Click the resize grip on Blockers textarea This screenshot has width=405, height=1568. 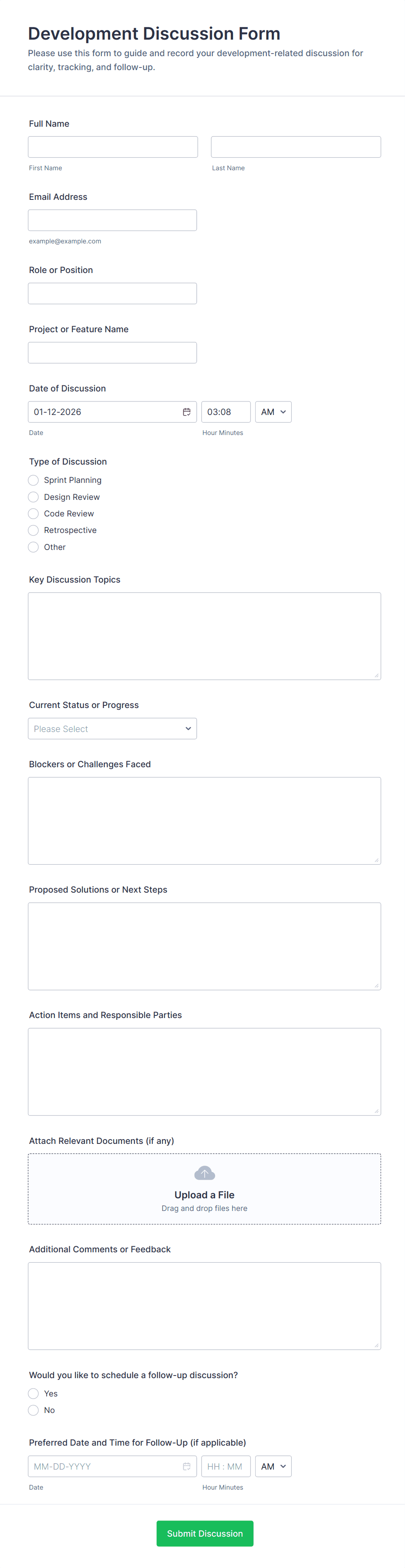point(377,860)
